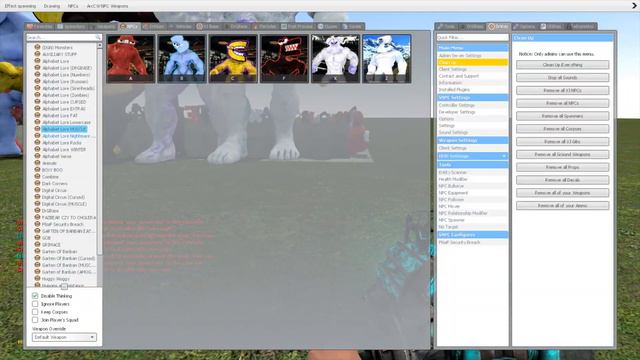
Task: Click the NPCs tab icon
Action: coord(123,27)
